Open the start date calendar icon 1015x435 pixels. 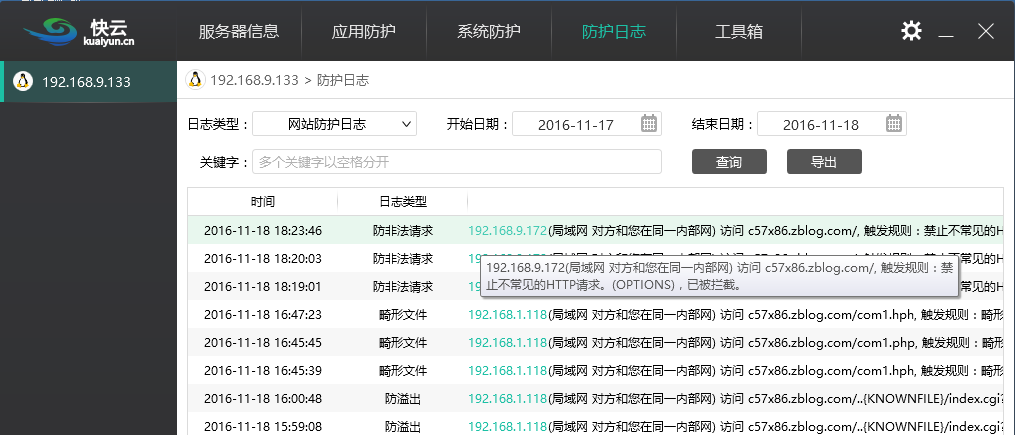650,124
